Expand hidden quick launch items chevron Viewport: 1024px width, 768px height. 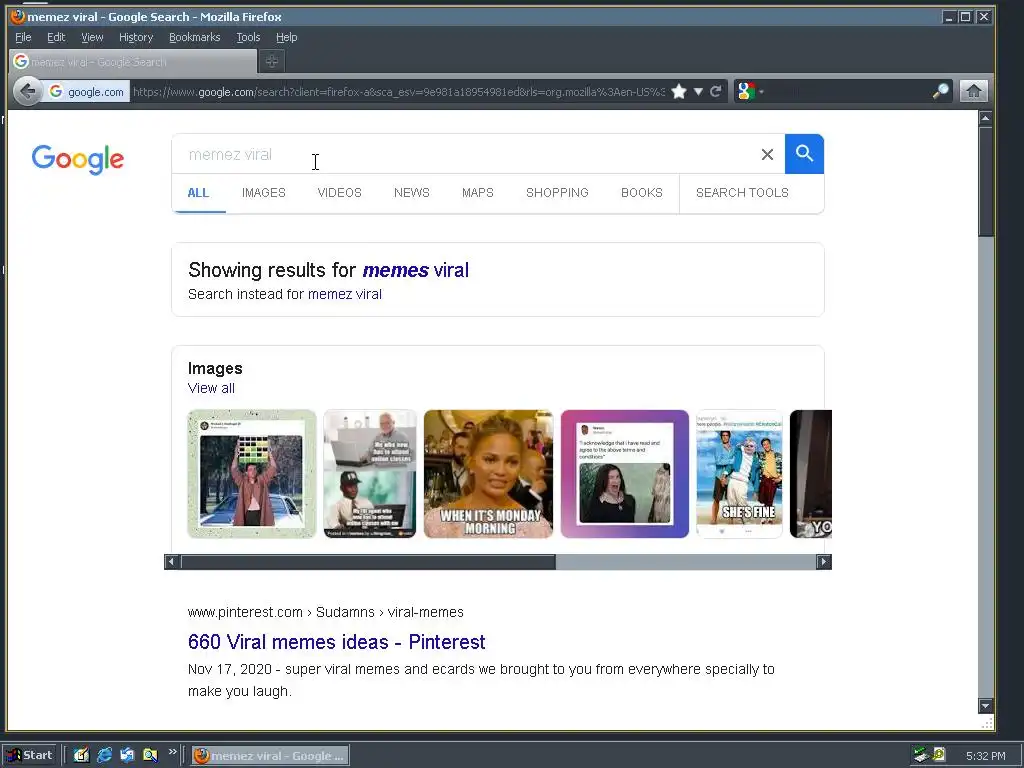click(172, 752)
